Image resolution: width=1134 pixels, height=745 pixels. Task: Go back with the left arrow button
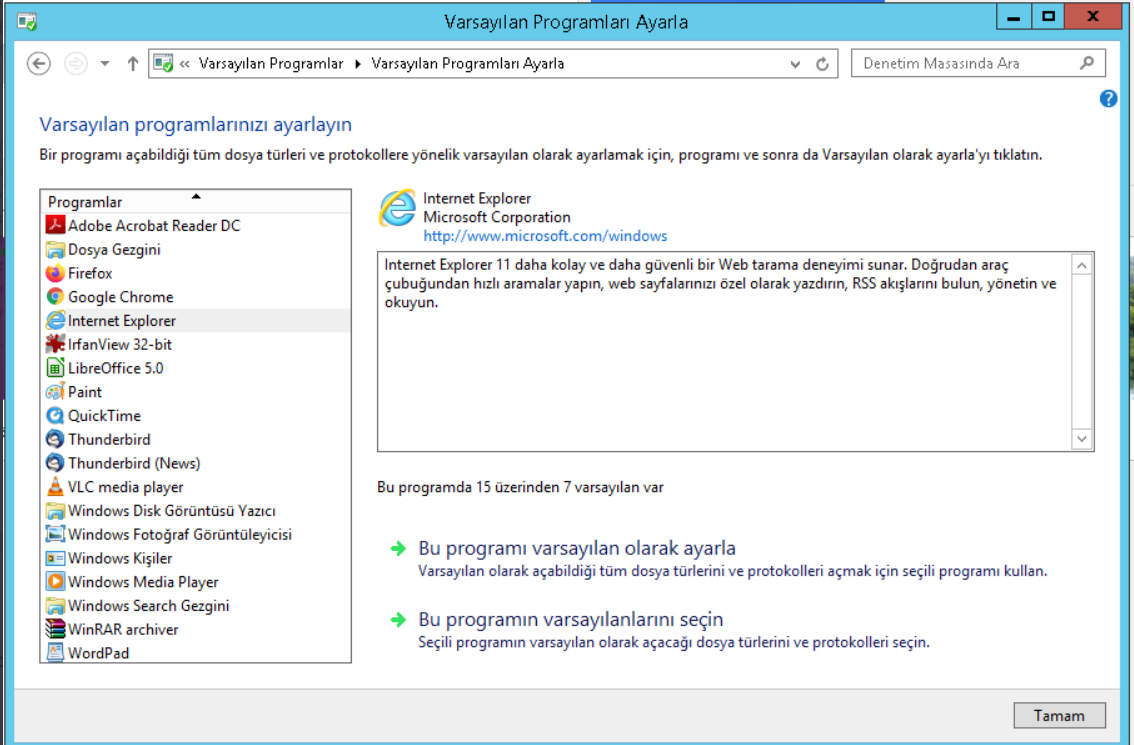[39, 64]
